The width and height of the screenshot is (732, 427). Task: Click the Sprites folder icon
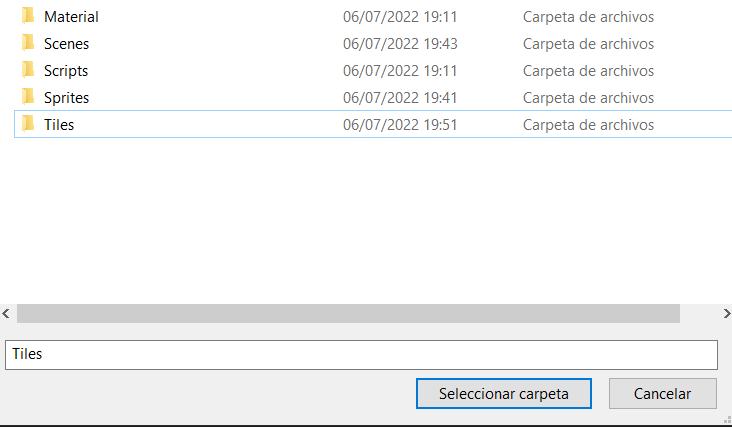(27, 98)
